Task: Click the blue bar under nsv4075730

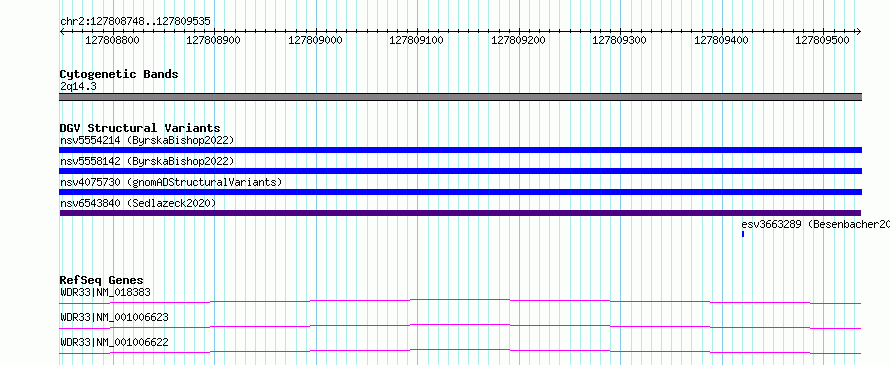Action: pyautogui.click(x=460, y=192)
